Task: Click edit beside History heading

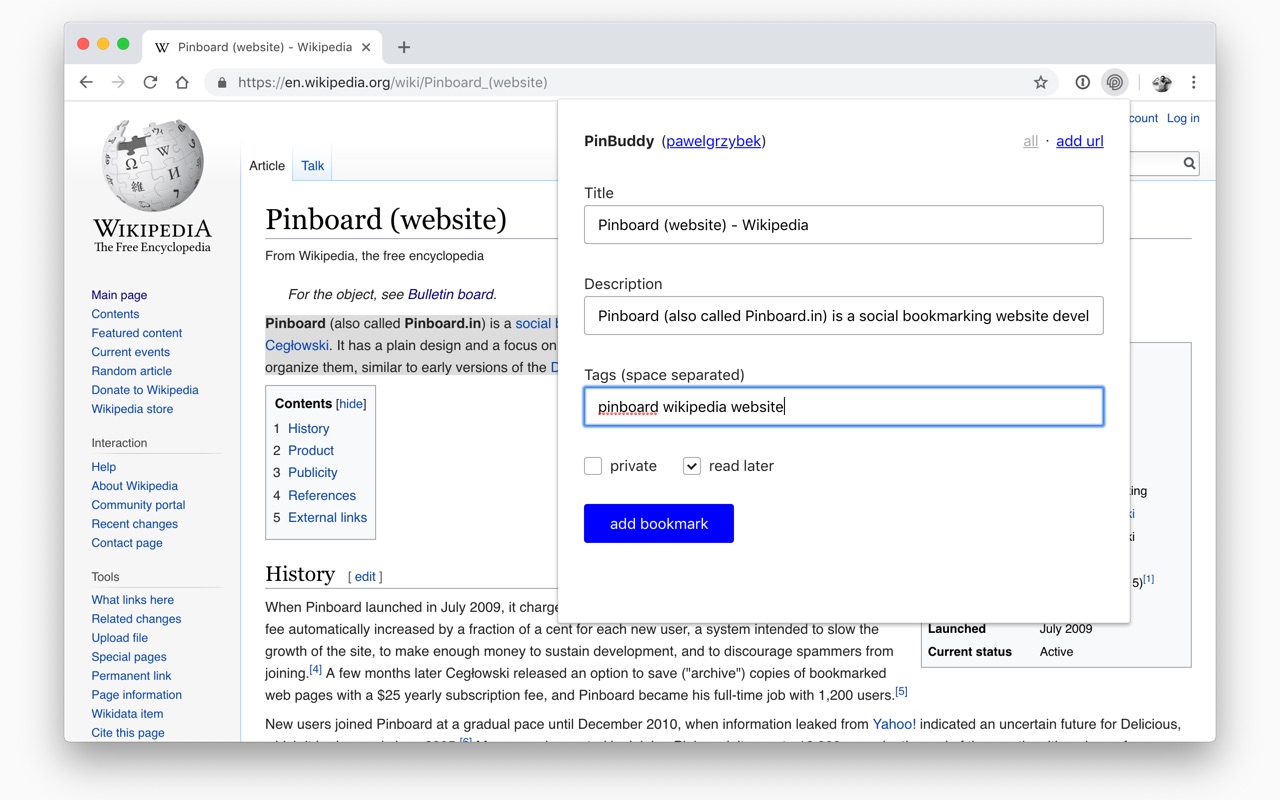Action: click(x=365, y=576)
